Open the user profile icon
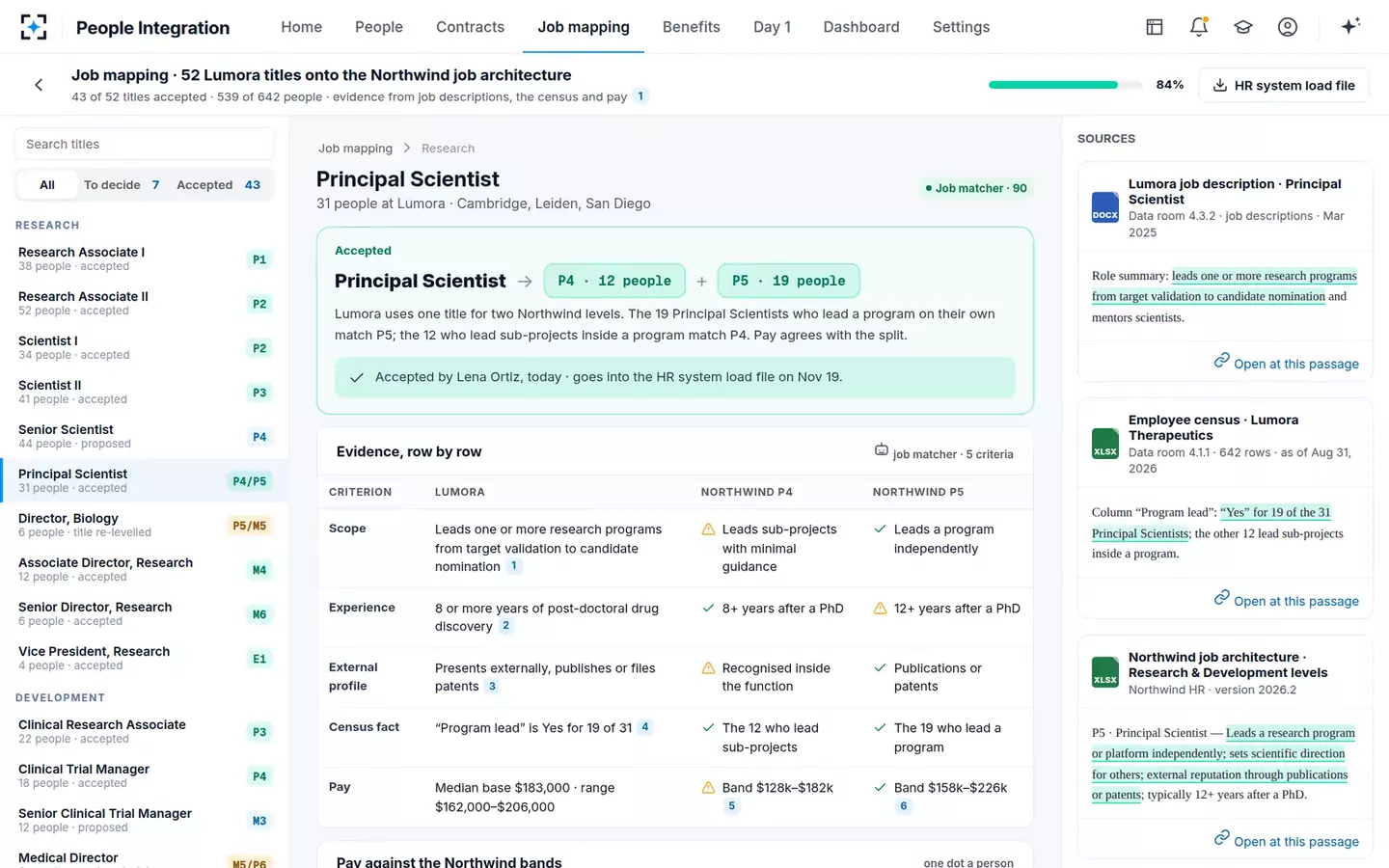The height and width of the screenshot is (868, 1389). coord(1288,27)
